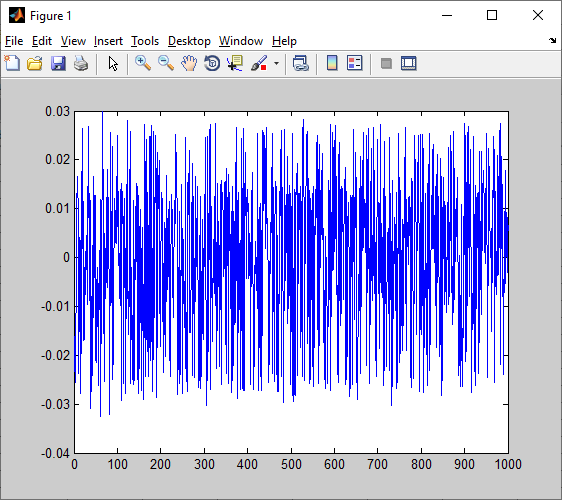The width and height of the screenshot is (562, 500).
Task: Show Plot Tools and dock figure
Action: coord(409,63)
